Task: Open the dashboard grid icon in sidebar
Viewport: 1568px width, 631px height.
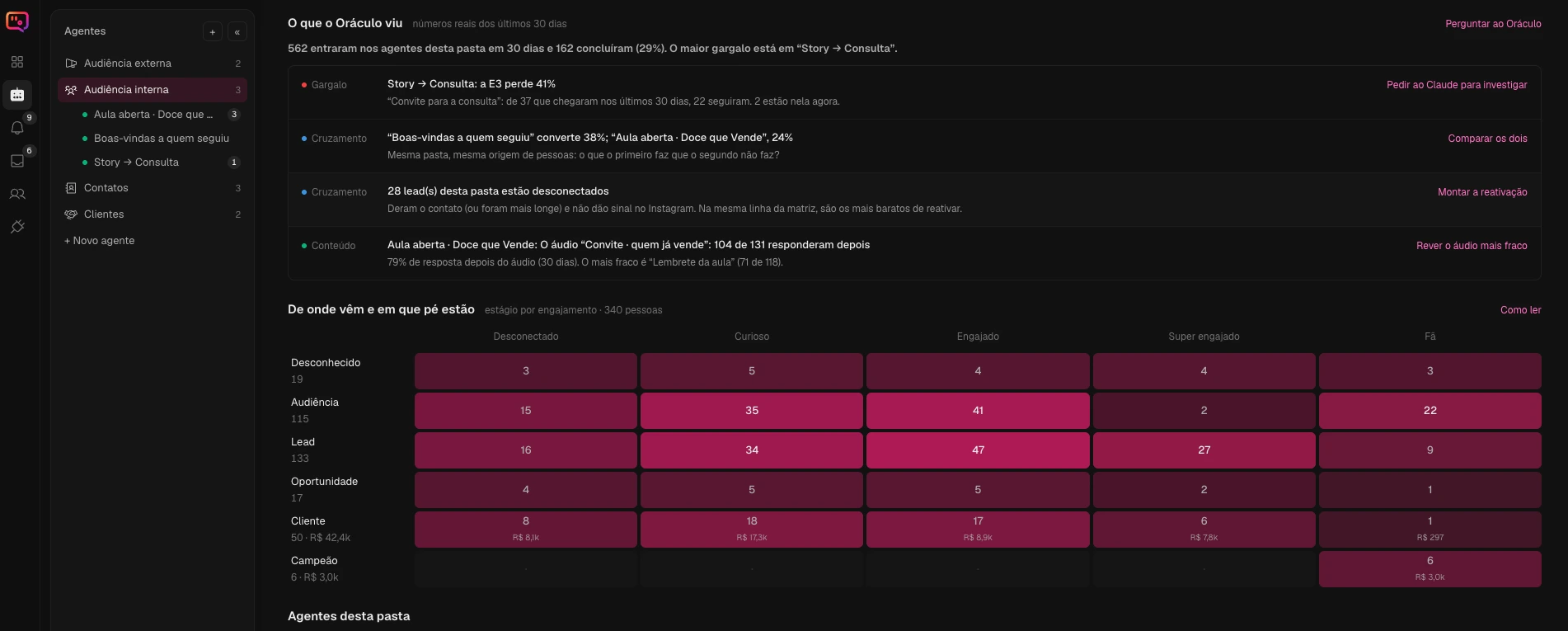Action: click(17, 62)
